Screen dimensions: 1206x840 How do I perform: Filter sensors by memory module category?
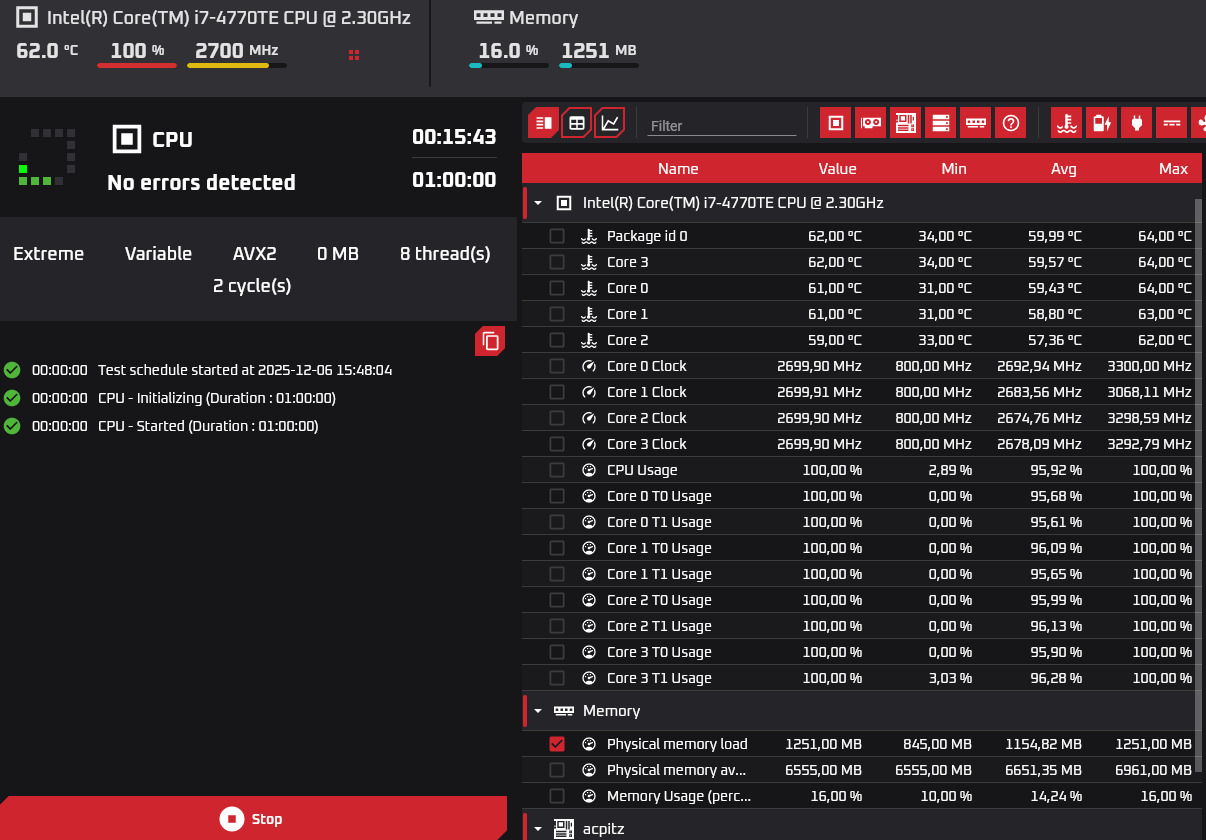(x=975, y=123)
